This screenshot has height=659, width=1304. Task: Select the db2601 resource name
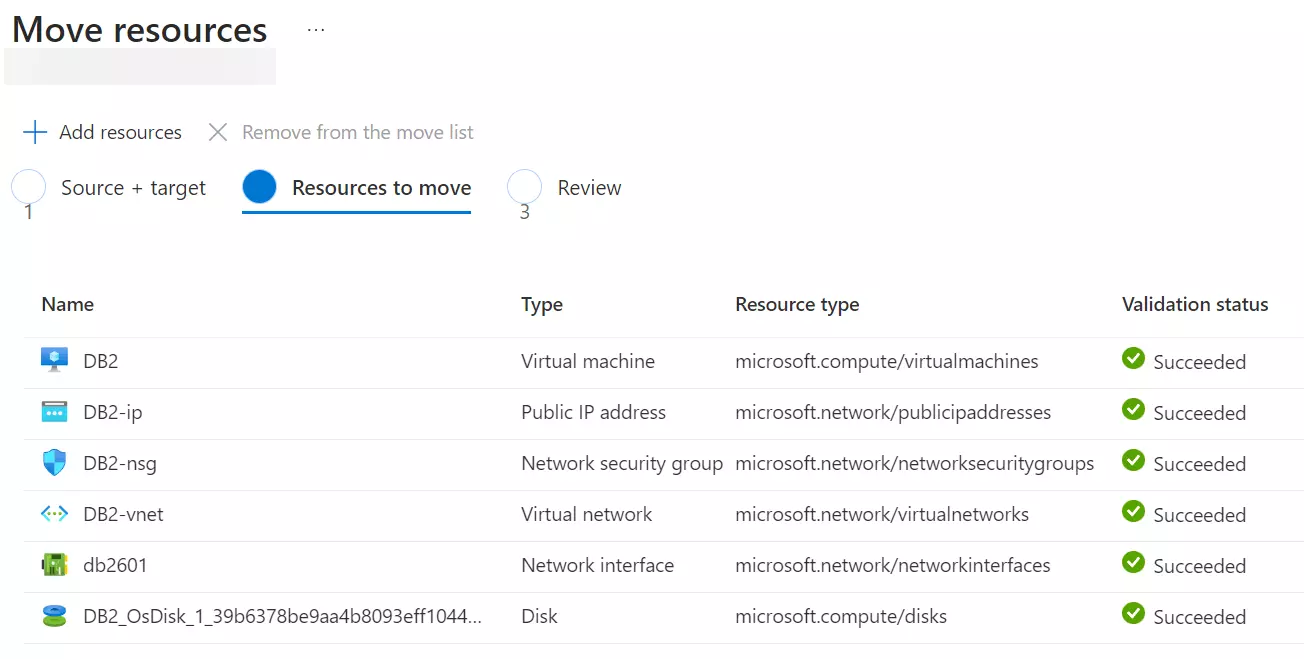(x=115, y=565)
